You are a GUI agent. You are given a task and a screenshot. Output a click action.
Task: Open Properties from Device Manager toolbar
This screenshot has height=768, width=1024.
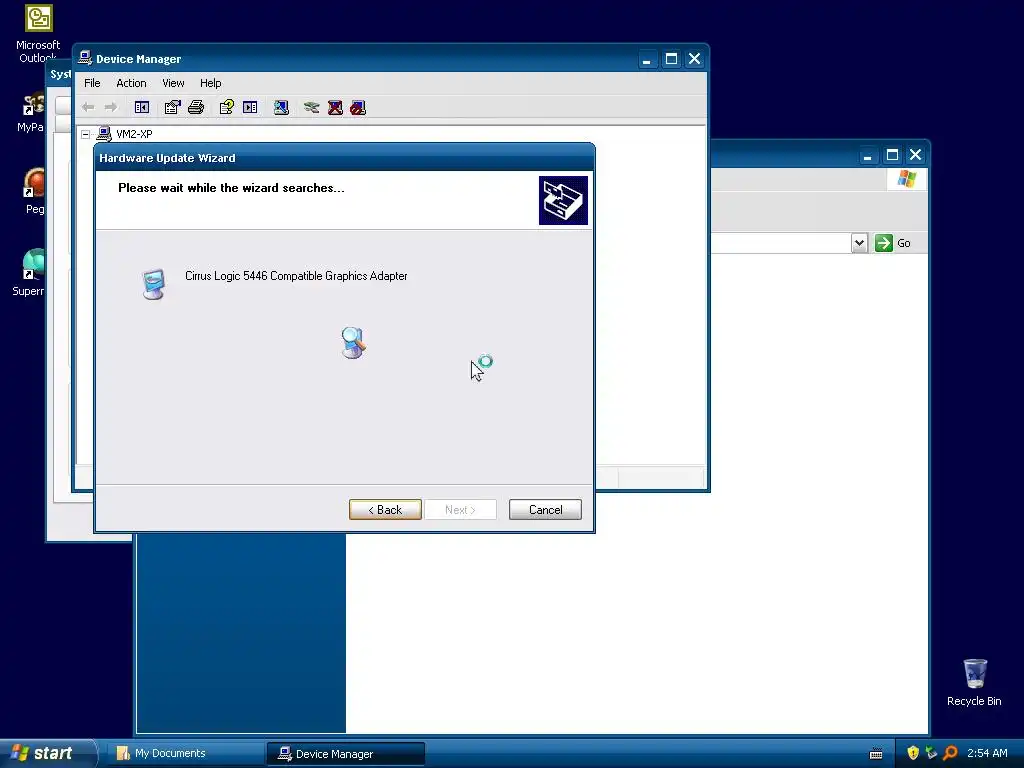point(172,107)
